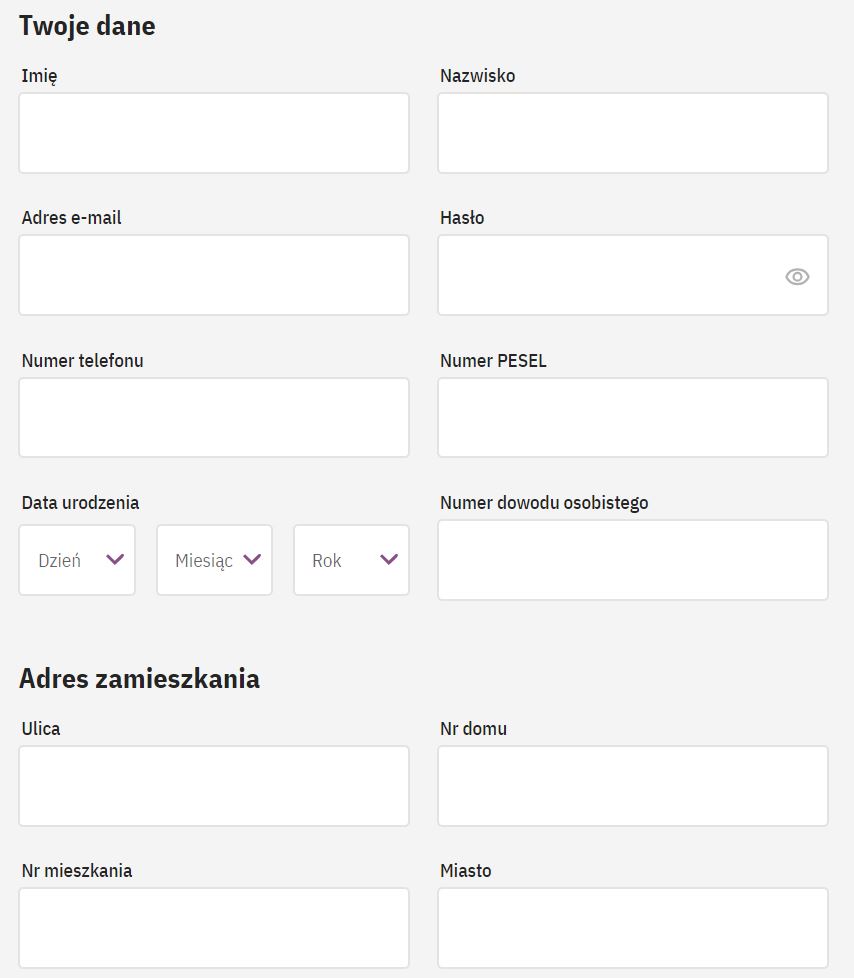The height and width of the screenshot is (978, 854).
Task: Click the Twoje dane section heading
Action: tap(87, 26)
